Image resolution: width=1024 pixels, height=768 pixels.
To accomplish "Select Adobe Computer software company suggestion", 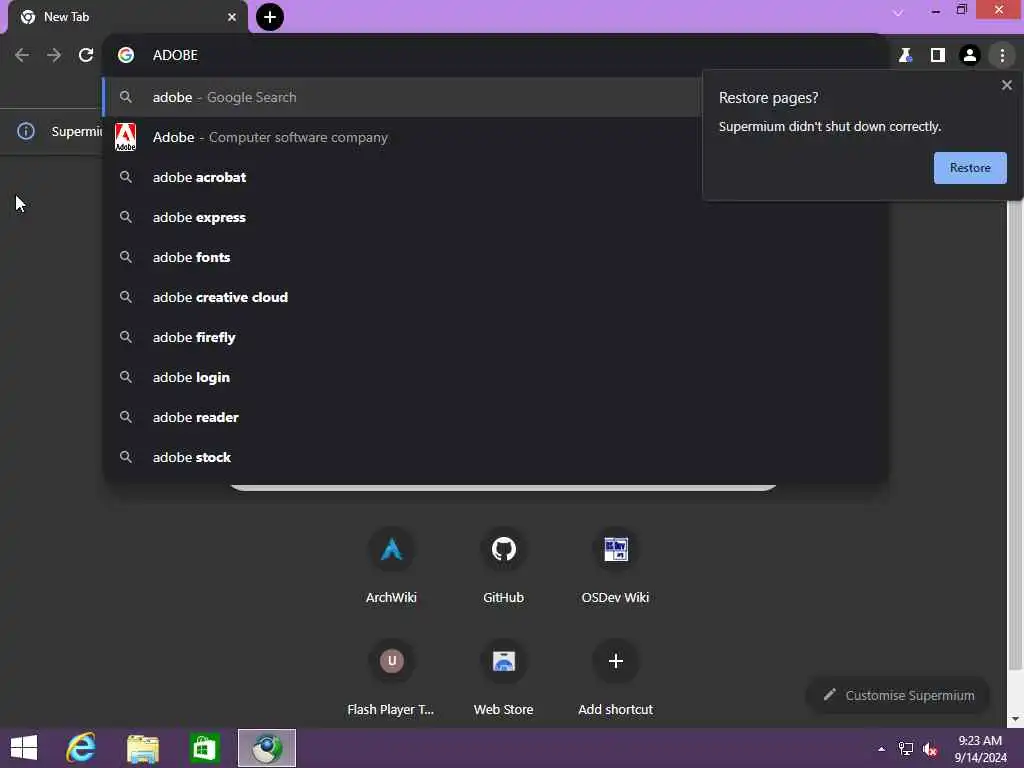I will point(402,137).
